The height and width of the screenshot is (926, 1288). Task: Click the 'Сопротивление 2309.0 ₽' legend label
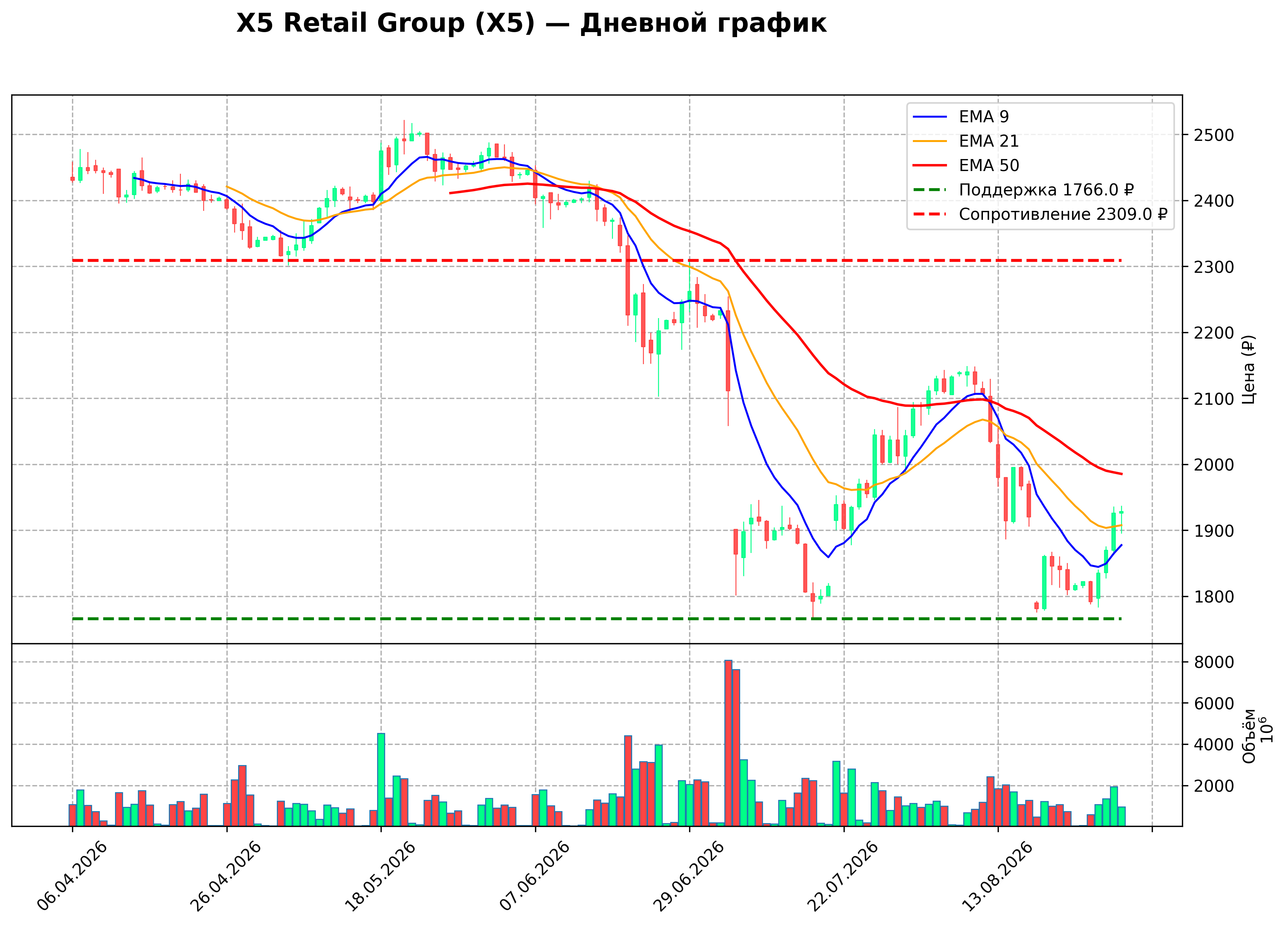(1063, 215)
